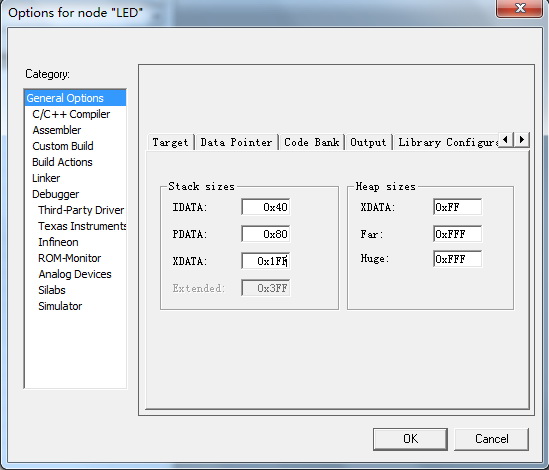Select the Assembler category

tap(57, 130)
